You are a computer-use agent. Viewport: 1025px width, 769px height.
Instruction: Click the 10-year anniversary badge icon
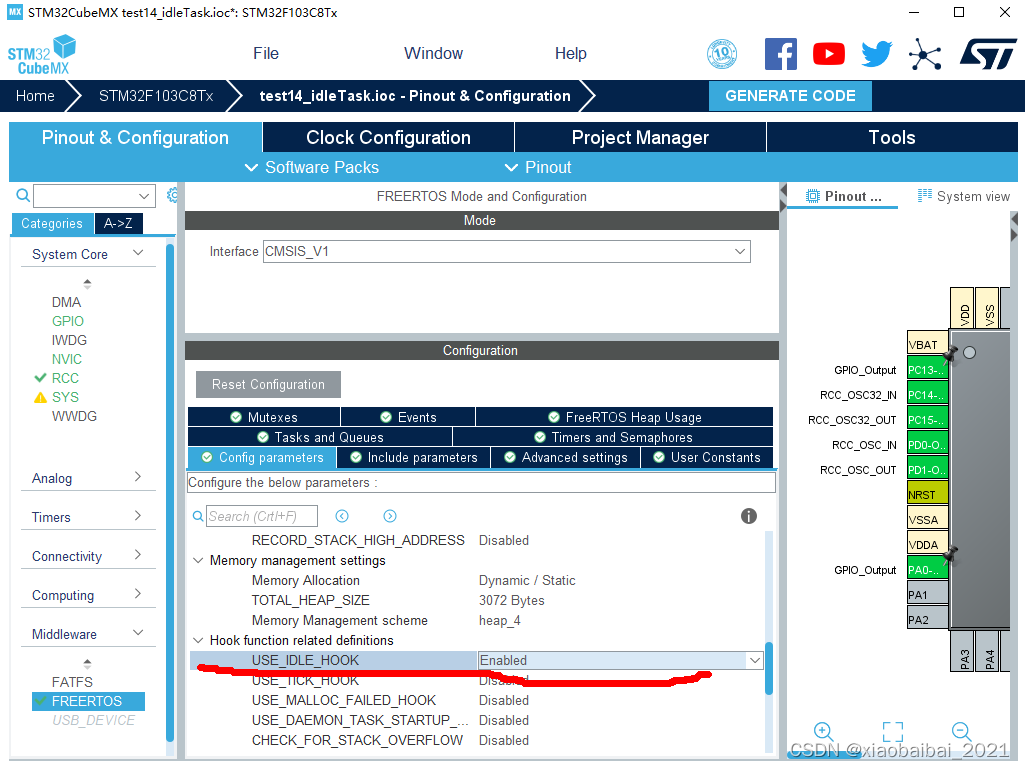coord(722,54)
